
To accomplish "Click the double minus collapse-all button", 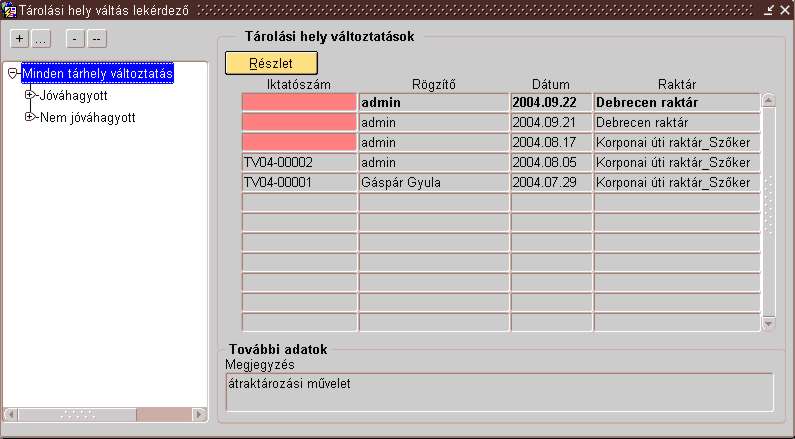I will (x=96, y=39).
